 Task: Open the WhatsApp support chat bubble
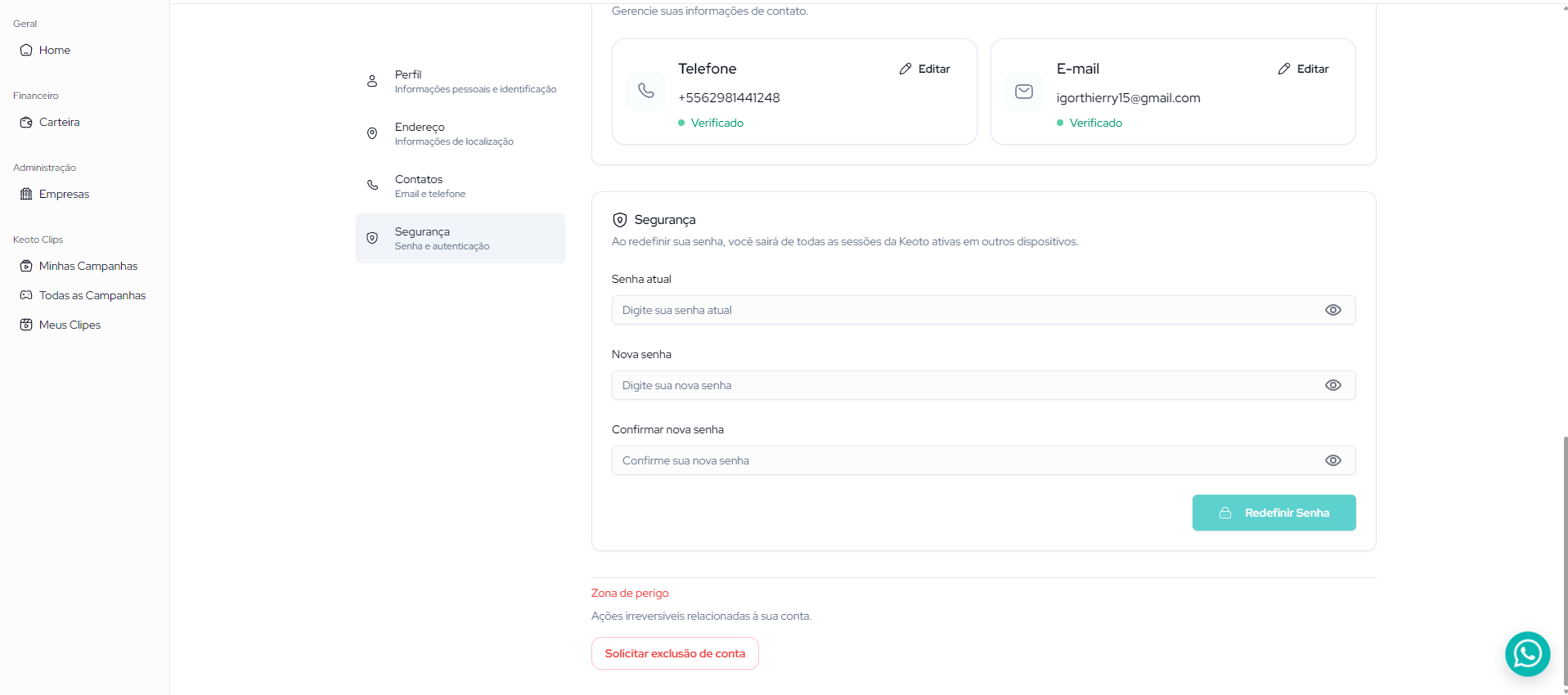1527,653
